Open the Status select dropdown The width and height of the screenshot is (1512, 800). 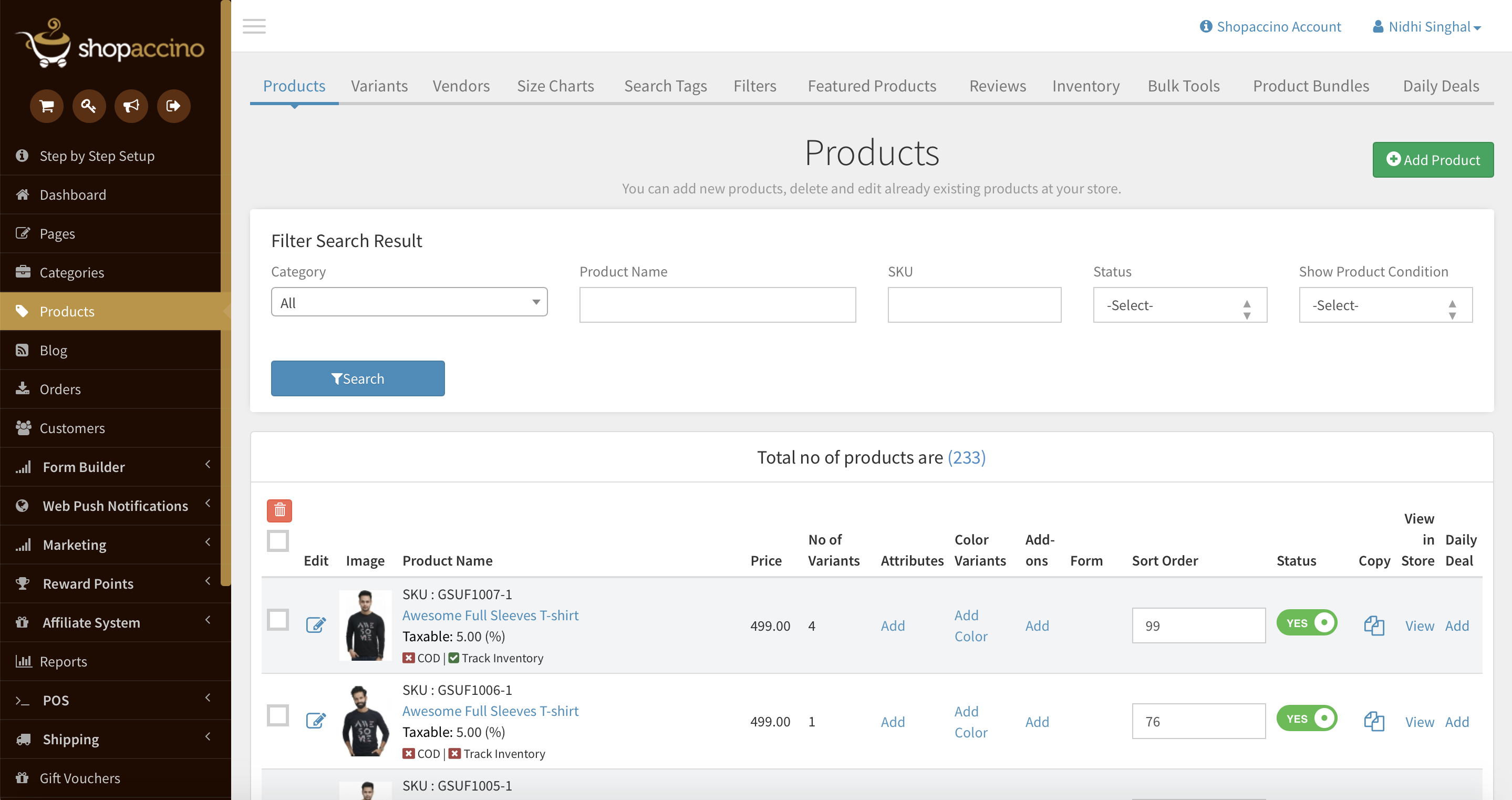(1179, 305)
